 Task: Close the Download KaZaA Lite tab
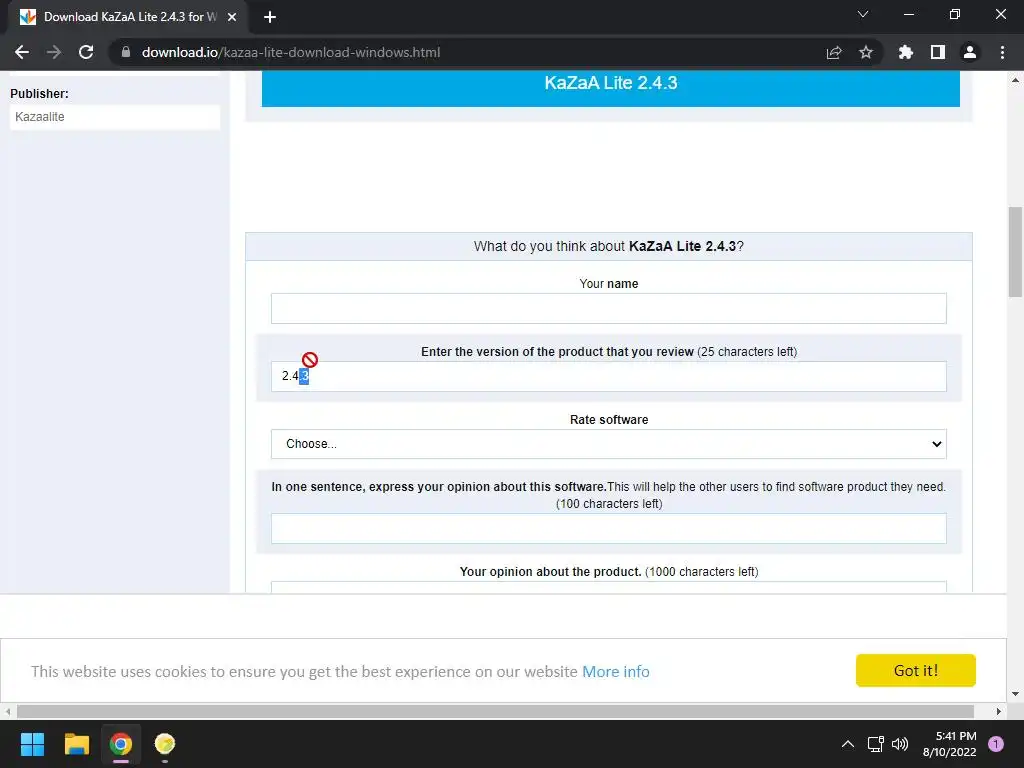pyautogui.click(x=232, y=17)
